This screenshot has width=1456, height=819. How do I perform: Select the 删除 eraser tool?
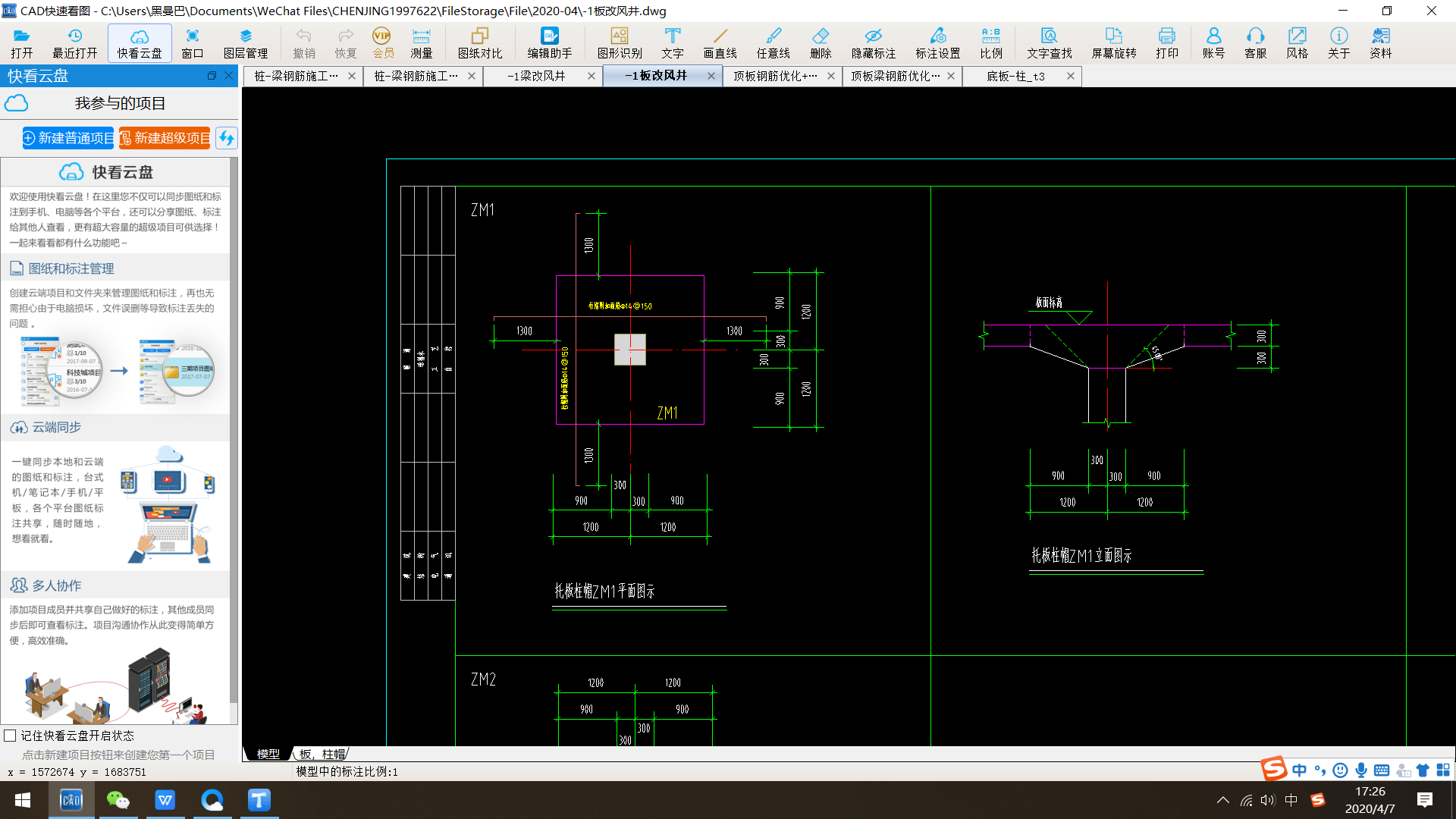pos(821,43)
